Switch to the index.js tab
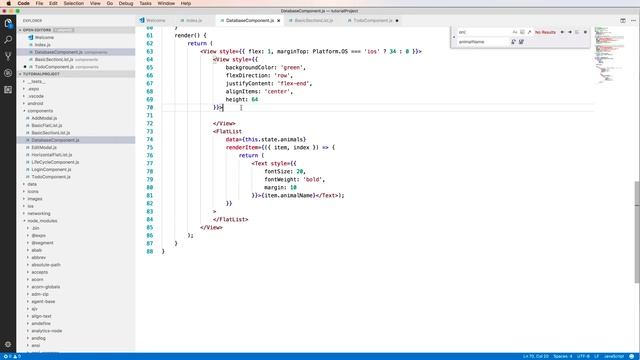This screenshot has height=360, width=640. [x=194, y=20]
